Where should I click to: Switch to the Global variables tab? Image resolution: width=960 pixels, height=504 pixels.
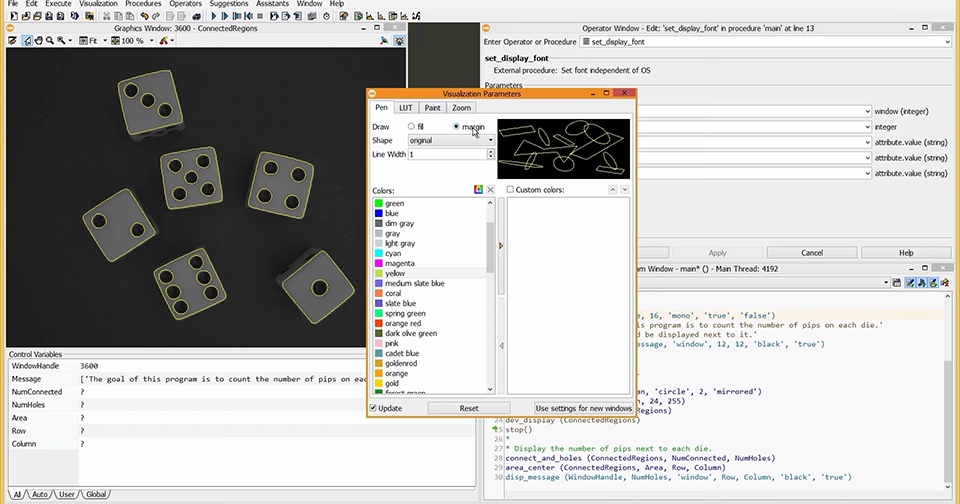click(96, 494)
